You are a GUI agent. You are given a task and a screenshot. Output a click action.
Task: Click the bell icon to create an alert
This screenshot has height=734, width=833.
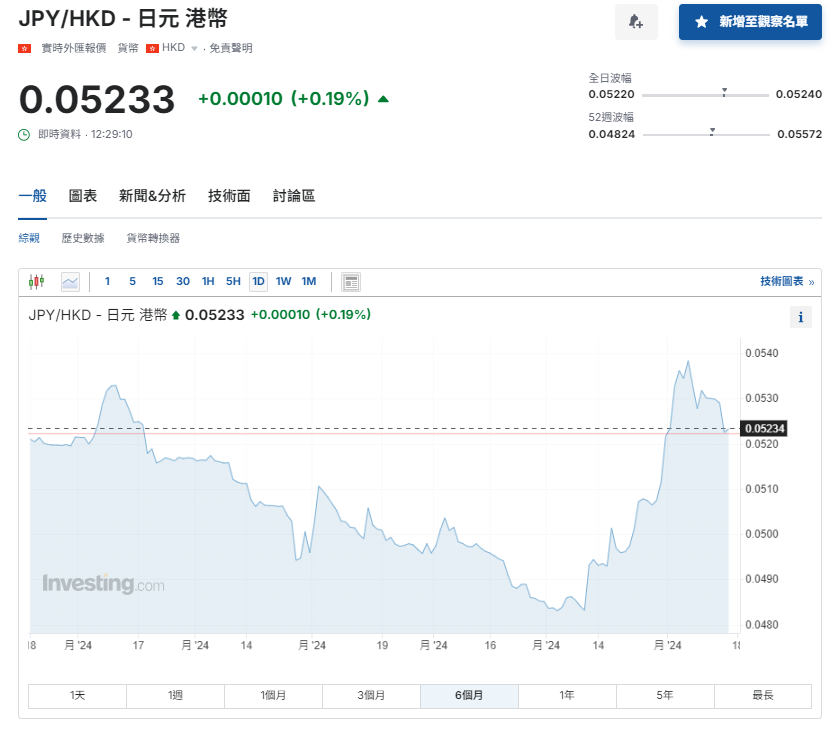(x=636, y=22)
